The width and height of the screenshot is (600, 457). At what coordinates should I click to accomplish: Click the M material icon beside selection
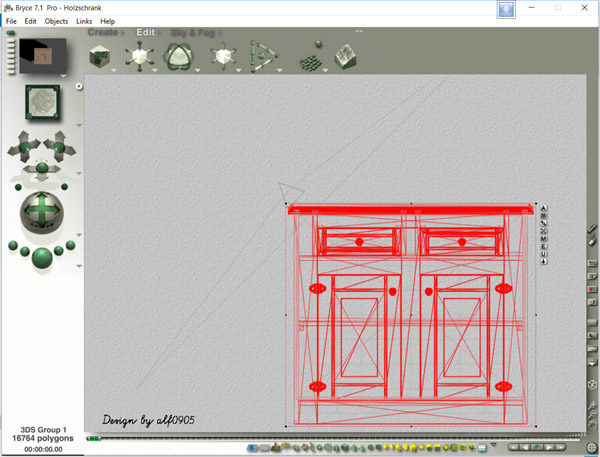(544, 239)
